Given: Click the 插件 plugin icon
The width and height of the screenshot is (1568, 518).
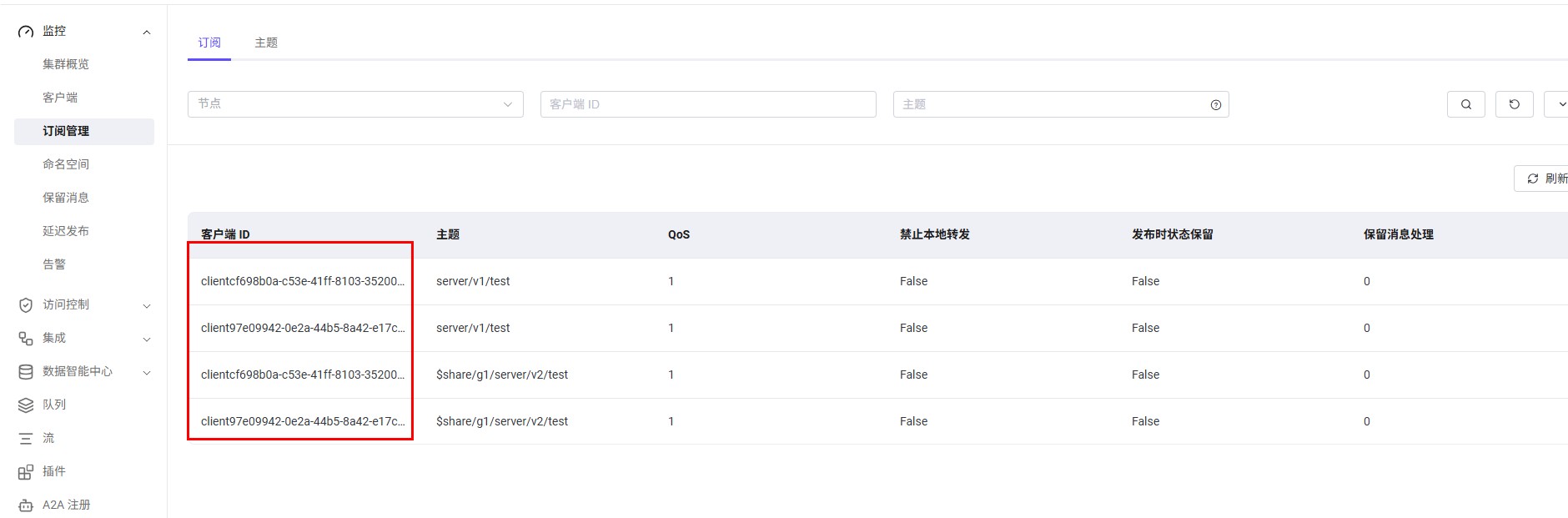Looking at the screenshot, I should coord(26,472).
